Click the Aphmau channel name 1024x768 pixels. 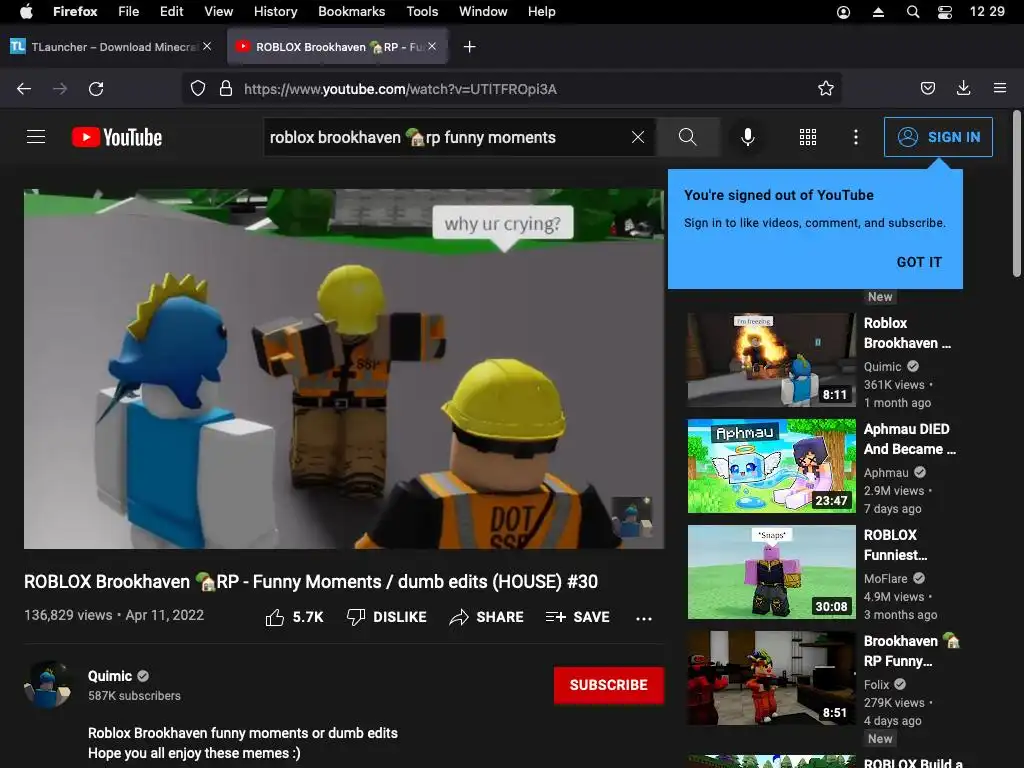(886, 473)
